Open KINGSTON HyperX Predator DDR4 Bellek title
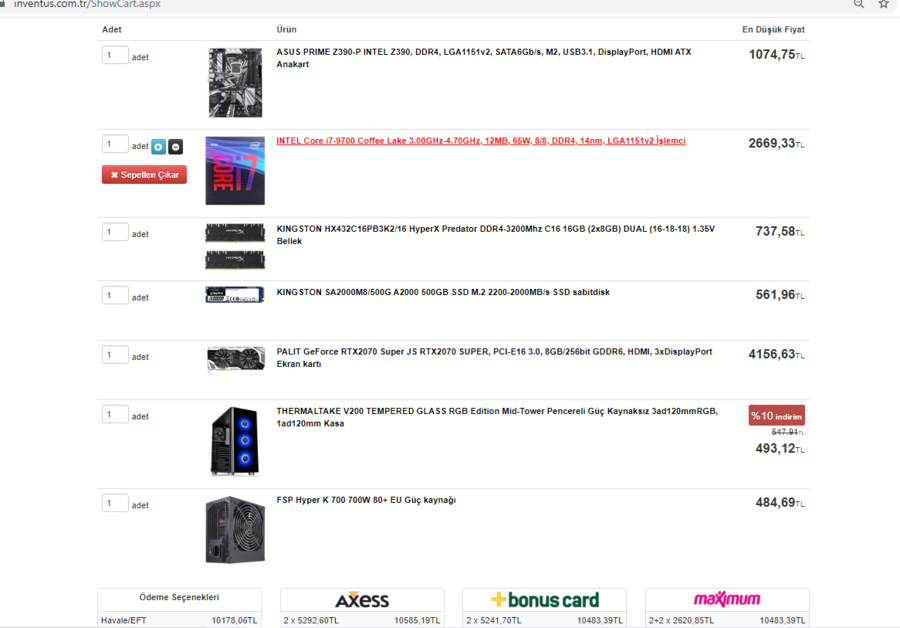 496,235
